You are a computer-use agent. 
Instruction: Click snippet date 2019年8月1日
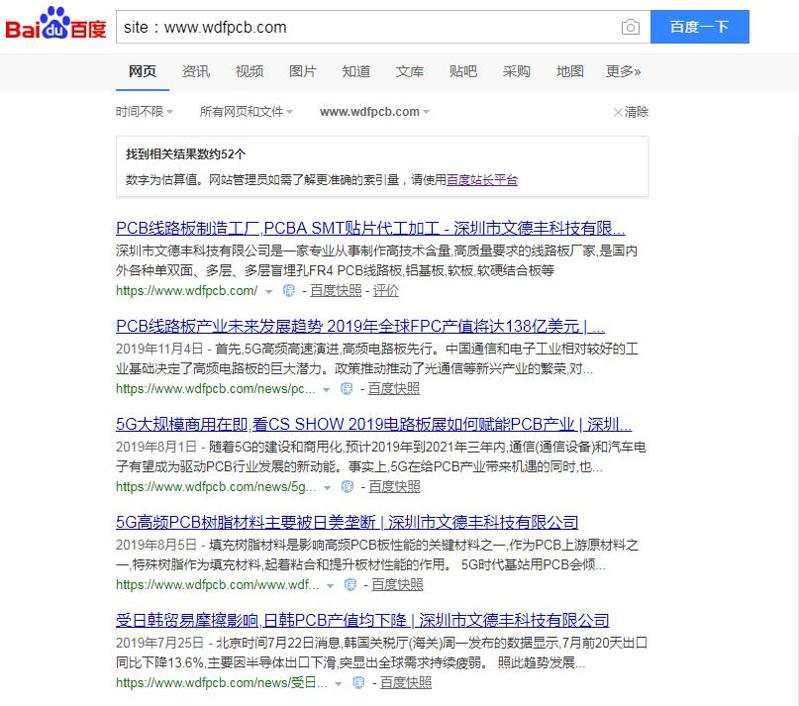pyautogui.click(x=156, y=447)
